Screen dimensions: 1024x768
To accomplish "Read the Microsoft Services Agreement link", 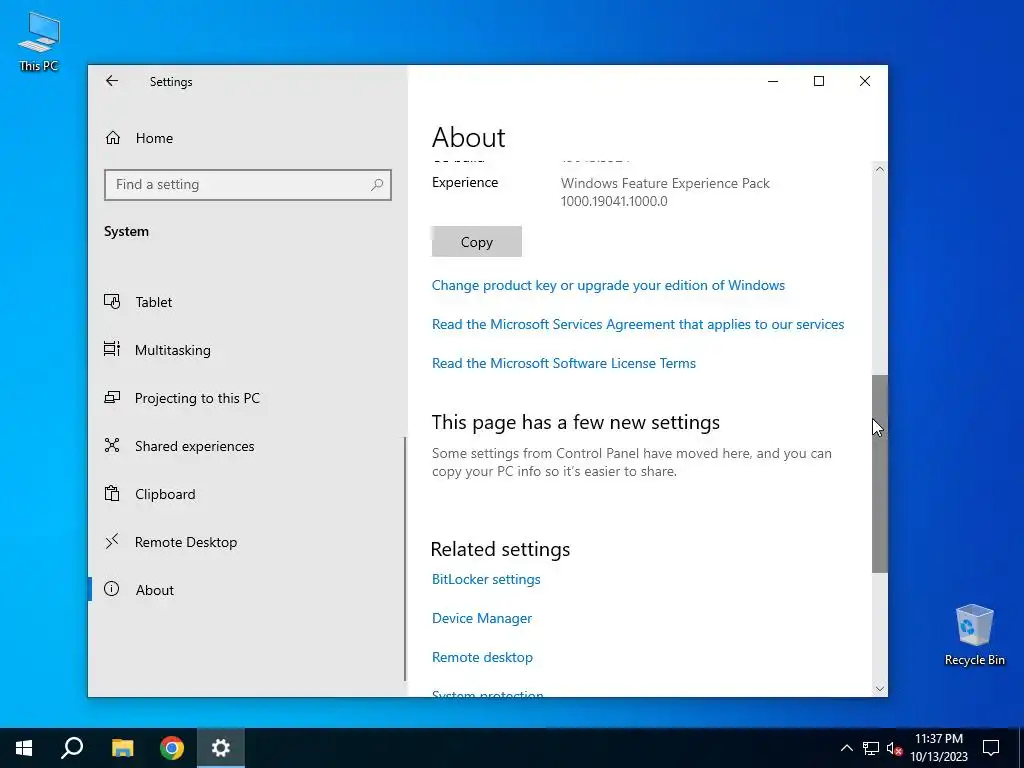I will coord(638,325).
